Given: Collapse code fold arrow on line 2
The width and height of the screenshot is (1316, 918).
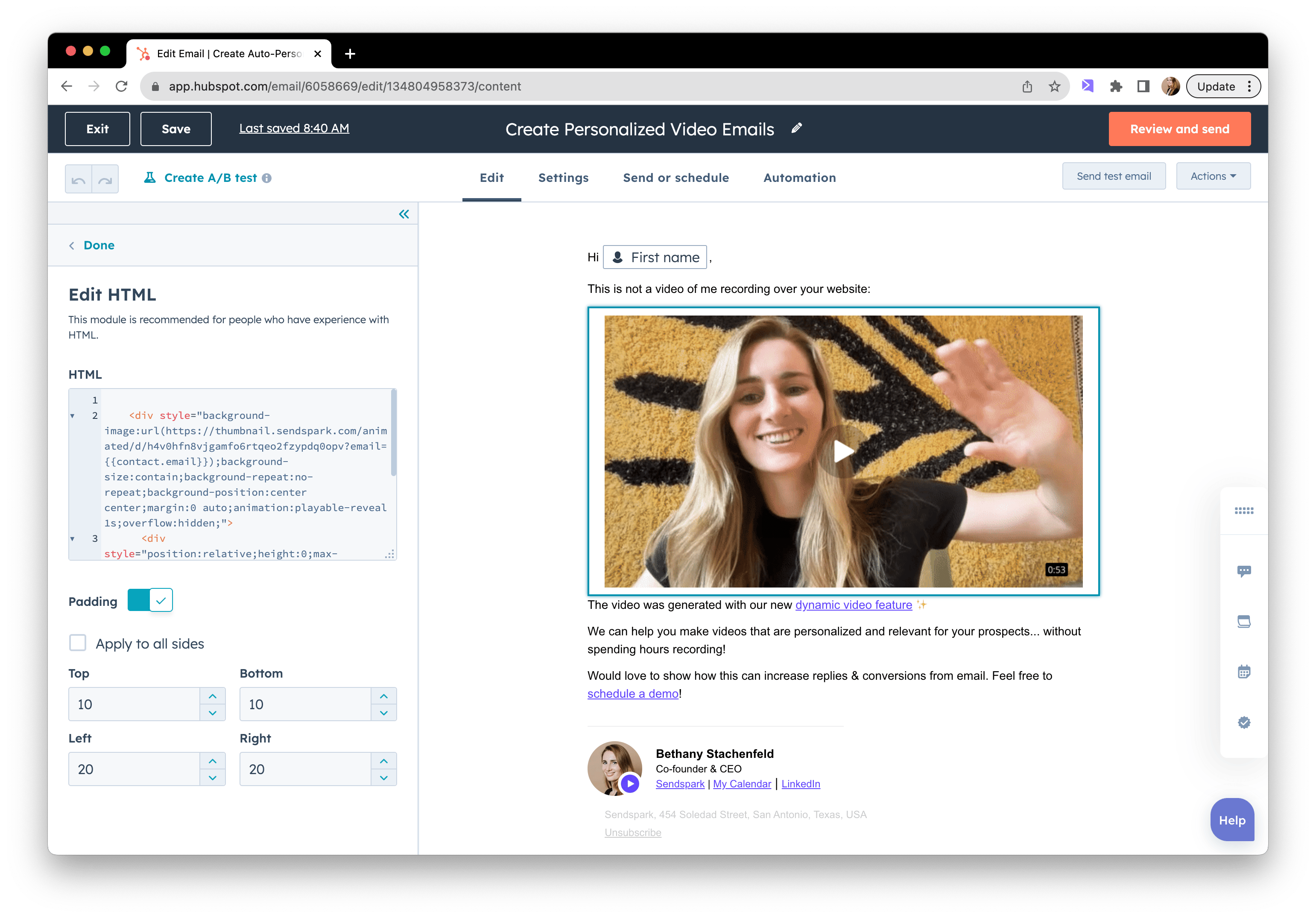Looking at the screenshot, I should 72,416.
